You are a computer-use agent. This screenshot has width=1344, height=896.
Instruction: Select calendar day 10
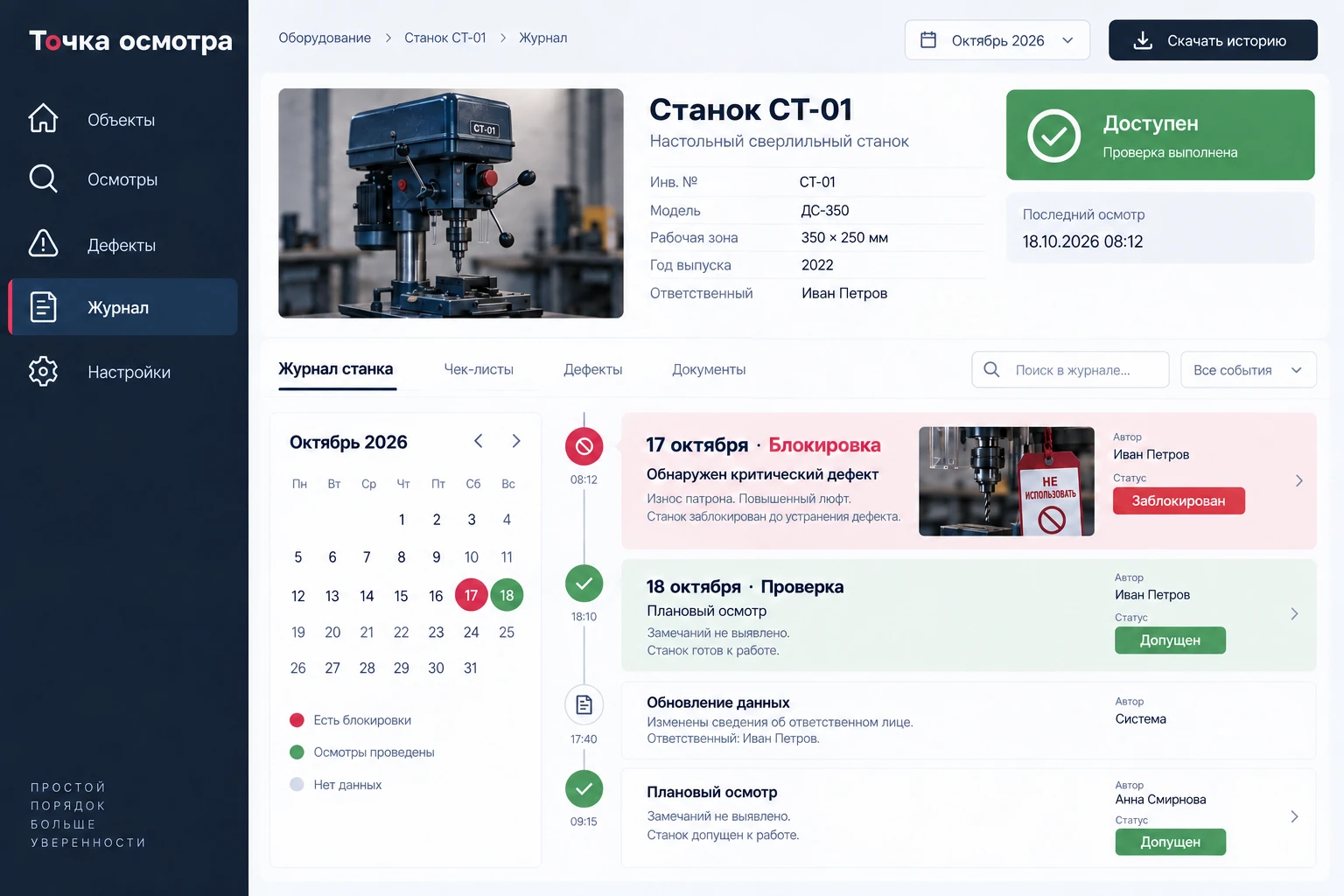click(x=471, y=557)
